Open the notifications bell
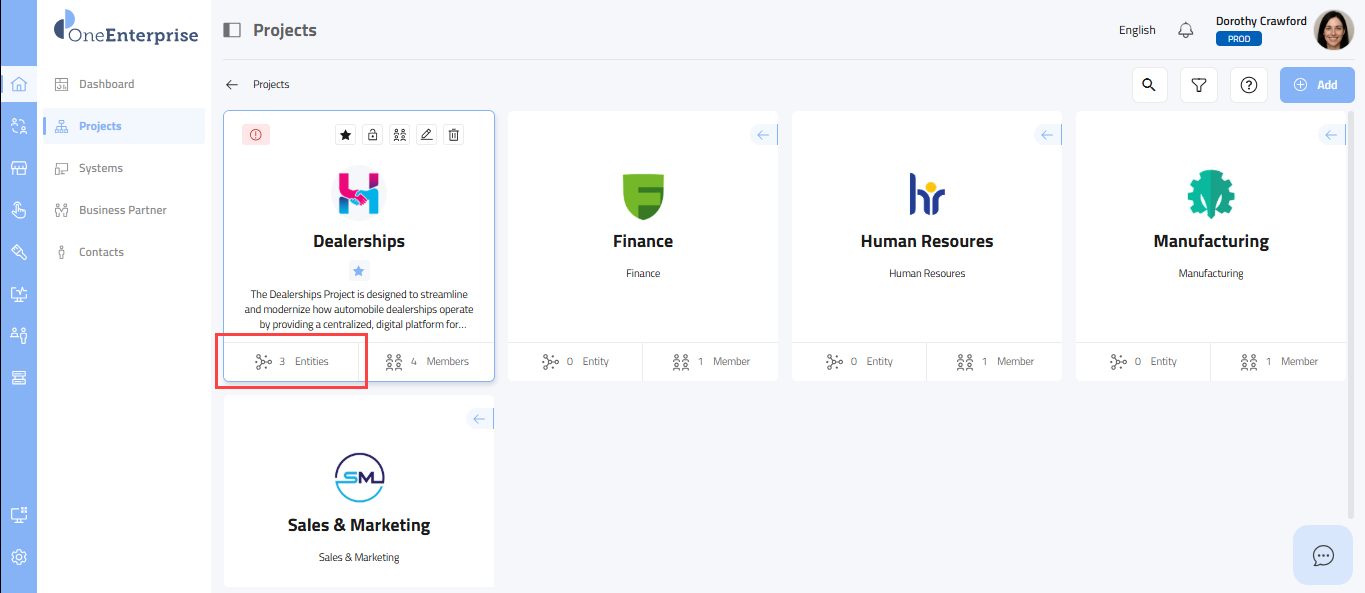This screenshot has height=593, width=1365. (1185, 30)
